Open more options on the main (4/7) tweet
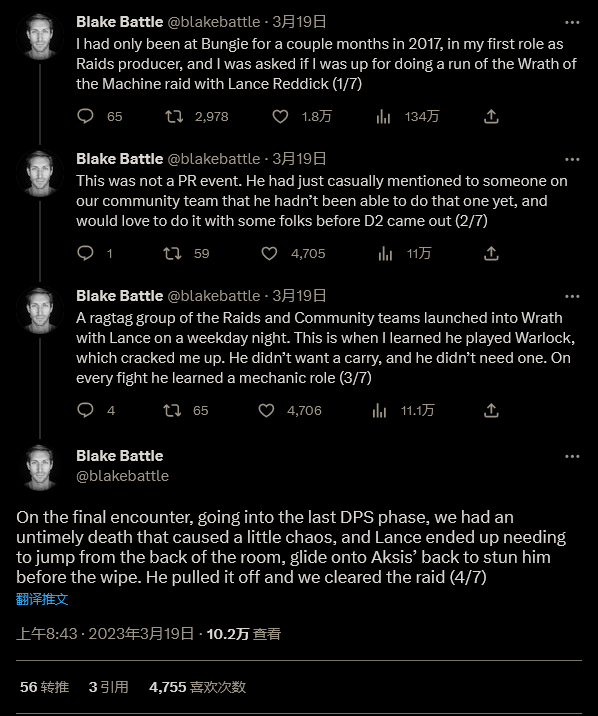Image resolution: width=598 pixels, height=716 pixels. [572, 456]
